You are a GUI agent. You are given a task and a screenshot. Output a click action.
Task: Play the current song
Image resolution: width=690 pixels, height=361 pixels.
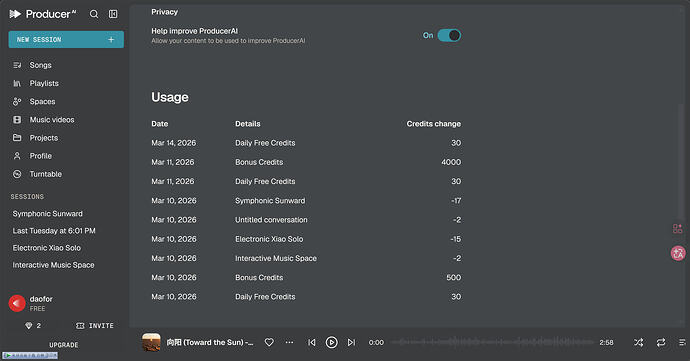(331, 342)
